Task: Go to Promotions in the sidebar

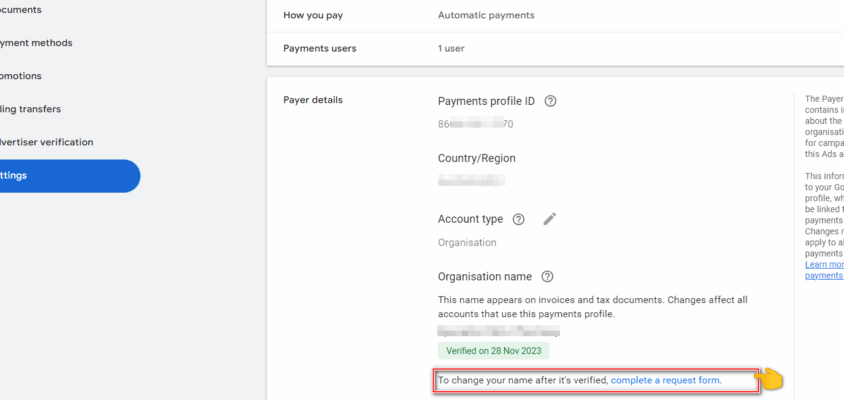Action: (20, 76)
